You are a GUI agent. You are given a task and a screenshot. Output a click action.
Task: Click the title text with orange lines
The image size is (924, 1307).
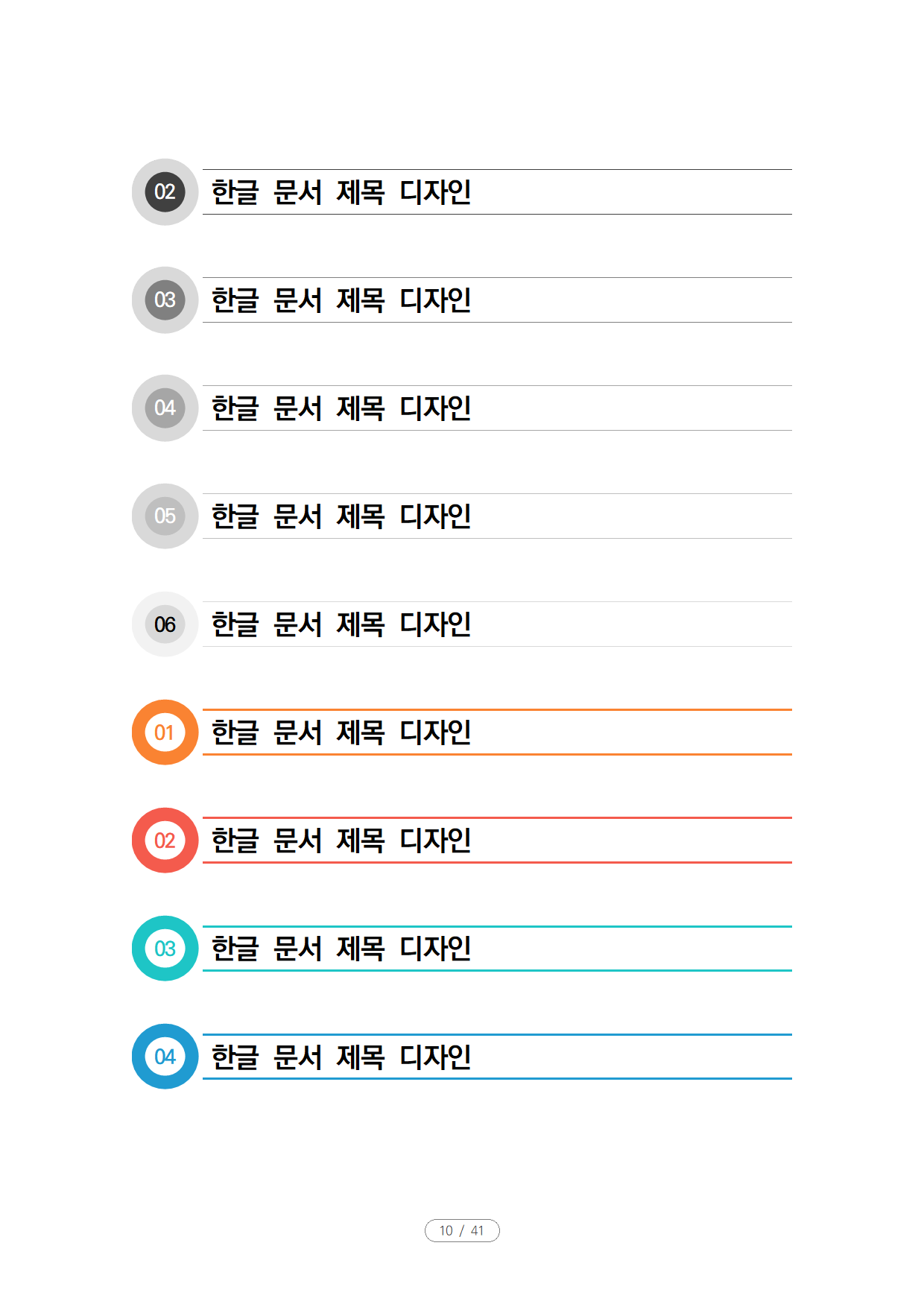click(x=341, y=732)
